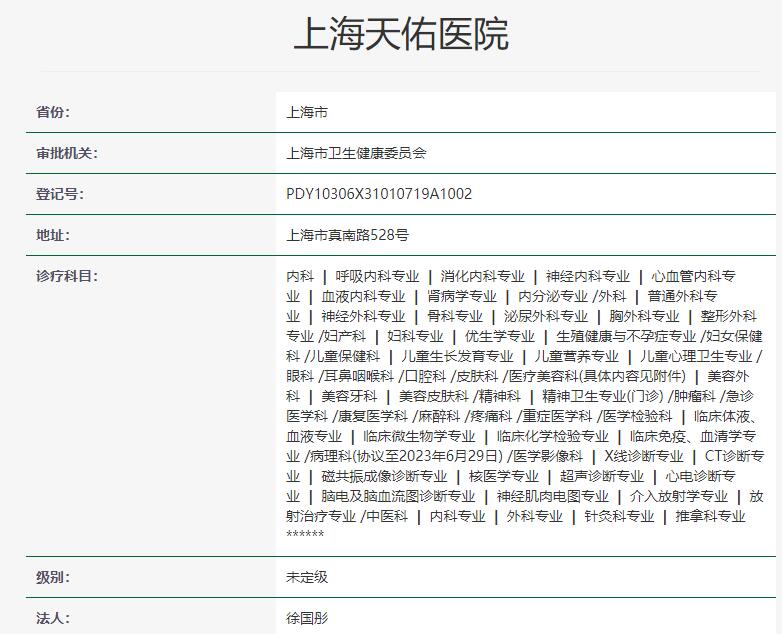Screen dimensions: 782x634
Task: Click 核医学专业 entry
Action: (504, 476)
